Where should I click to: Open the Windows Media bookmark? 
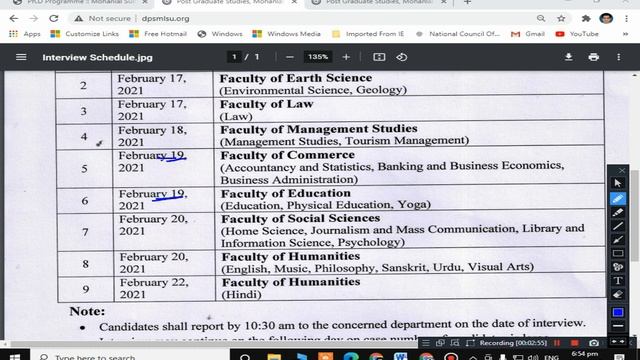pyautogui.click(x=287, y=34)
